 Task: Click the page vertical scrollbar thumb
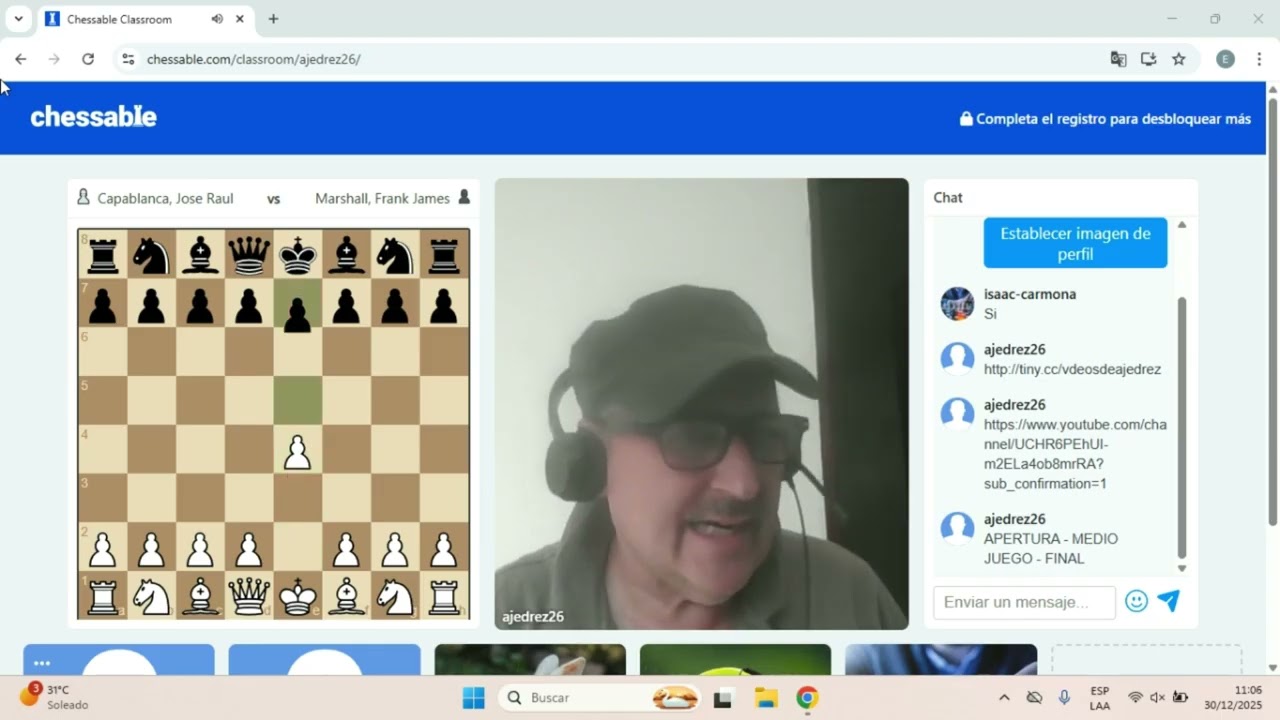[1273, 310]
